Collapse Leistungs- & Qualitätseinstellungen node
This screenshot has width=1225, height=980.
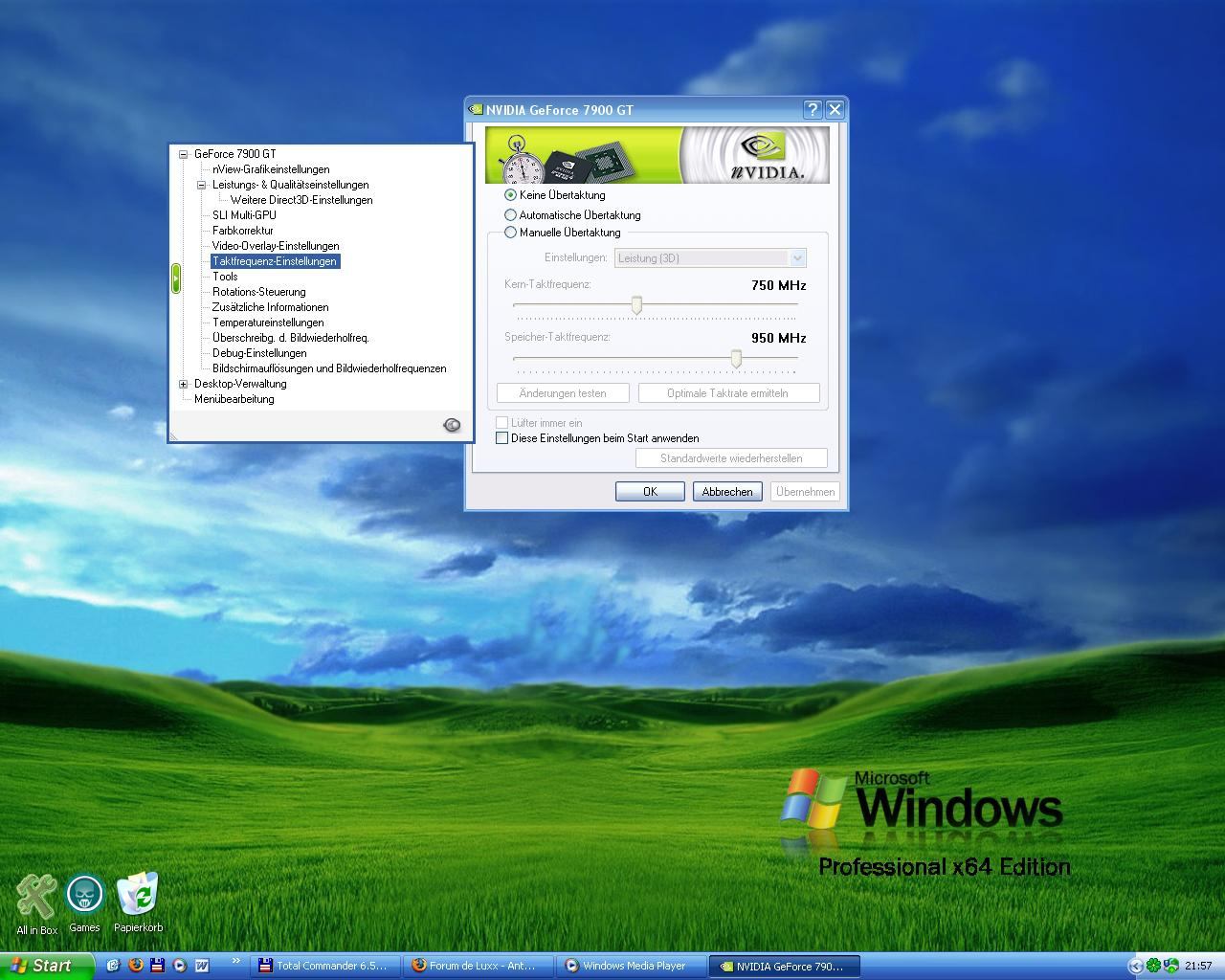pyautogui.click(x=201, y=185)
